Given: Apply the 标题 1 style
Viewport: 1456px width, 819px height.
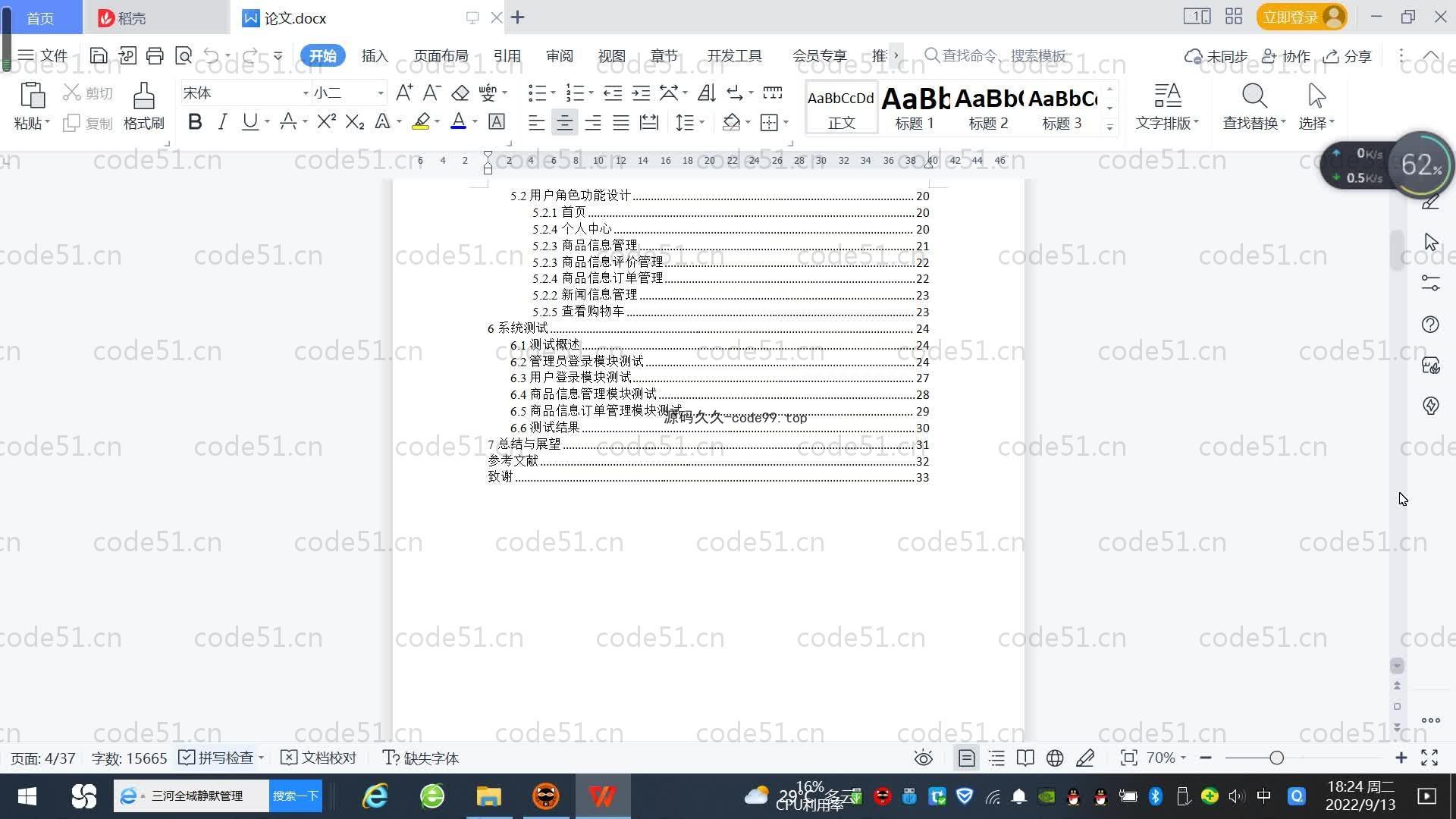Looking at the screenshot, I should point(915,108).
